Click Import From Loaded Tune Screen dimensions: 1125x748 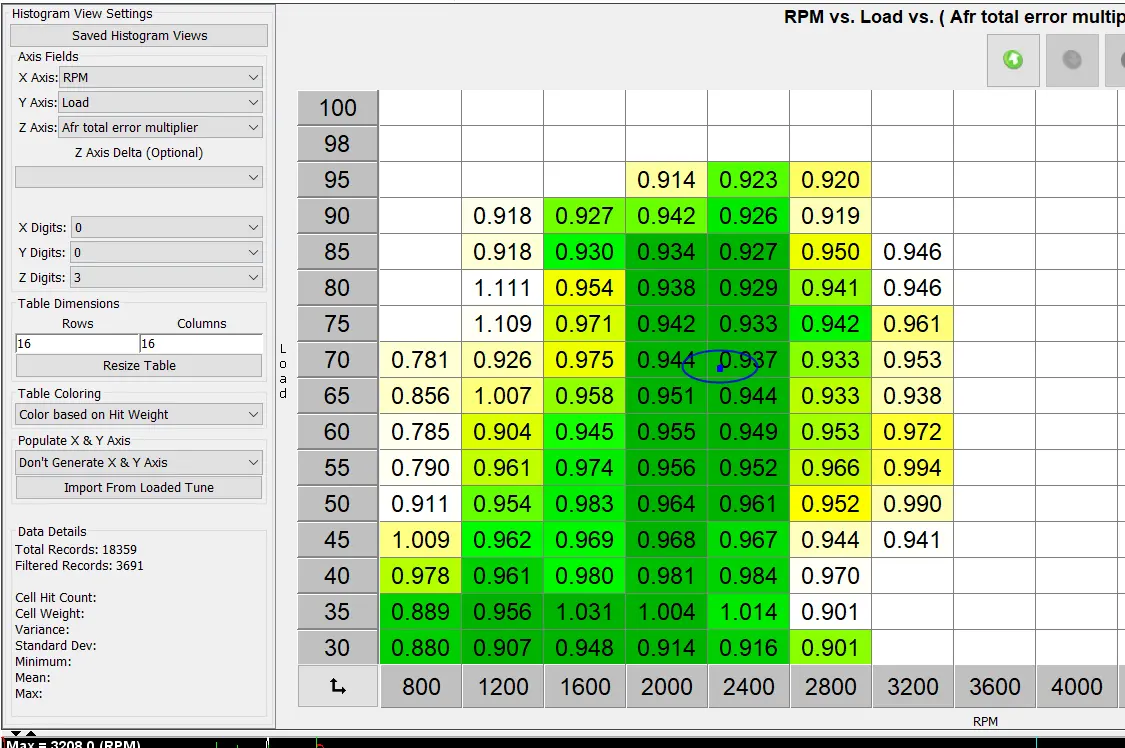click(x=139, y=488)
